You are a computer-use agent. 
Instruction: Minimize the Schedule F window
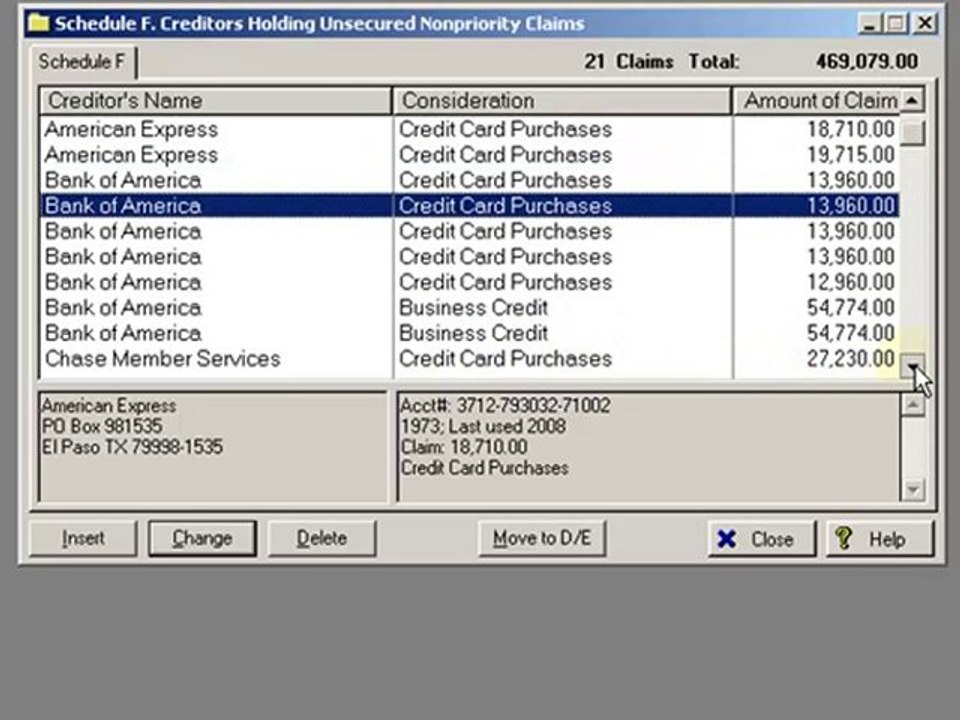869,24
